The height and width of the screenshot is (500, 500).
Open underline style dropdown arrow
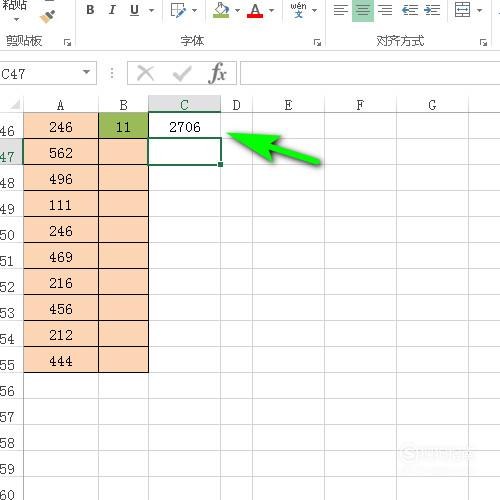(151, 10)
